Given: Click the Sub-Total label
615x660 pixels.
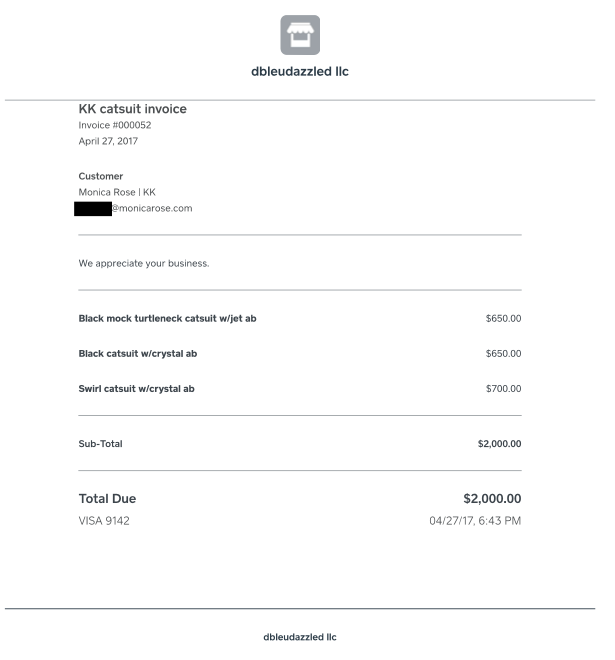Looking at the screenshot, I should coord(101,444).
